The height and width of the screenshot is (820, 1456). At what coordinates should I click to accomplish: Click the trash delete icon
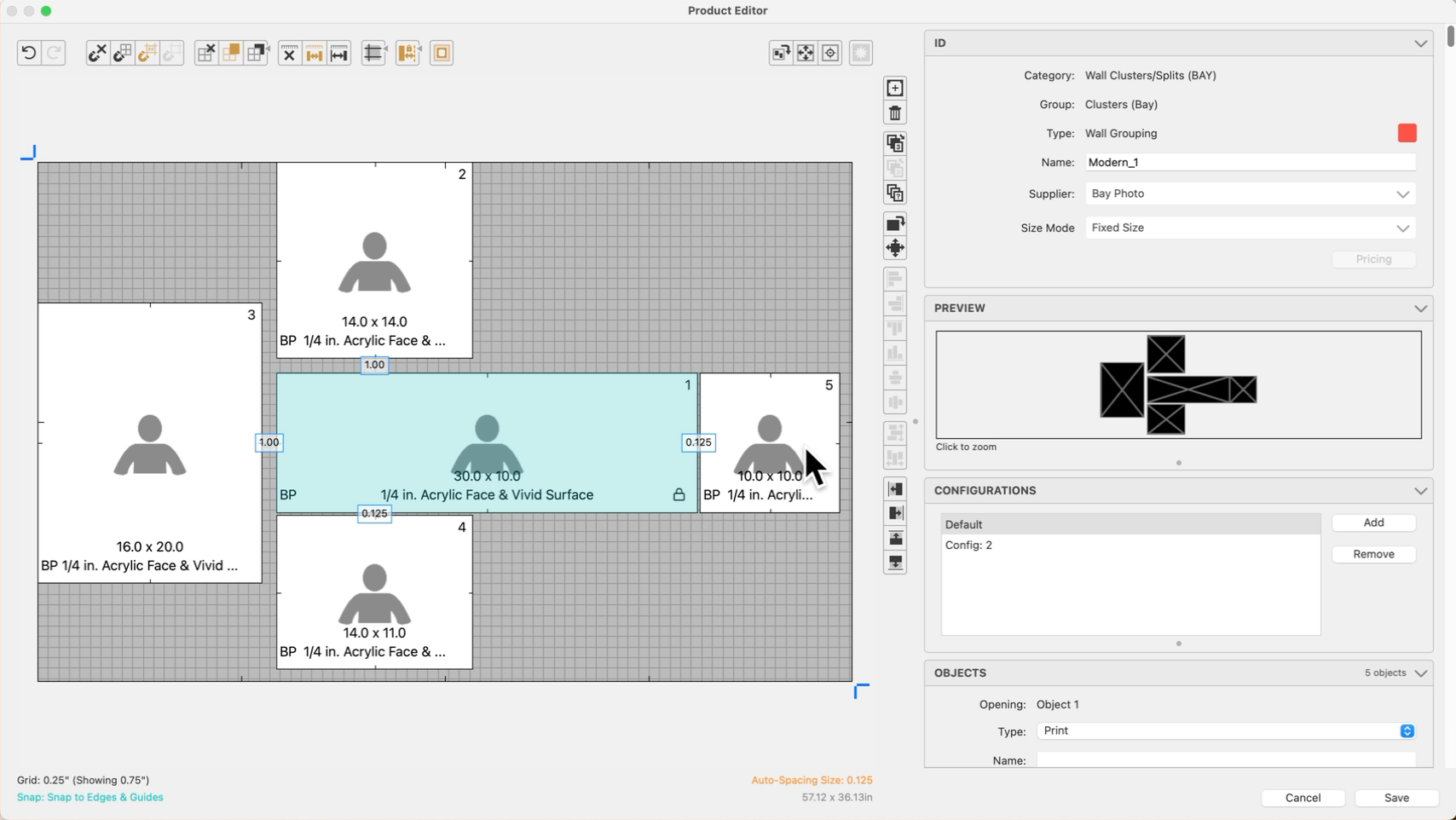tap(895, 113)
